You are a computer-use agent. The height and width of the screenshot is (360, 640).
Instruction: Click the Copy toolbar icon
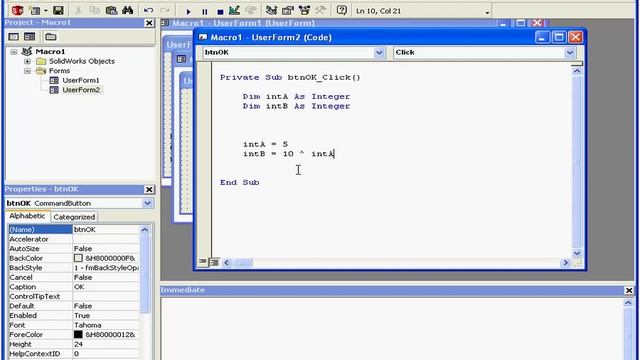pos(94,11)
